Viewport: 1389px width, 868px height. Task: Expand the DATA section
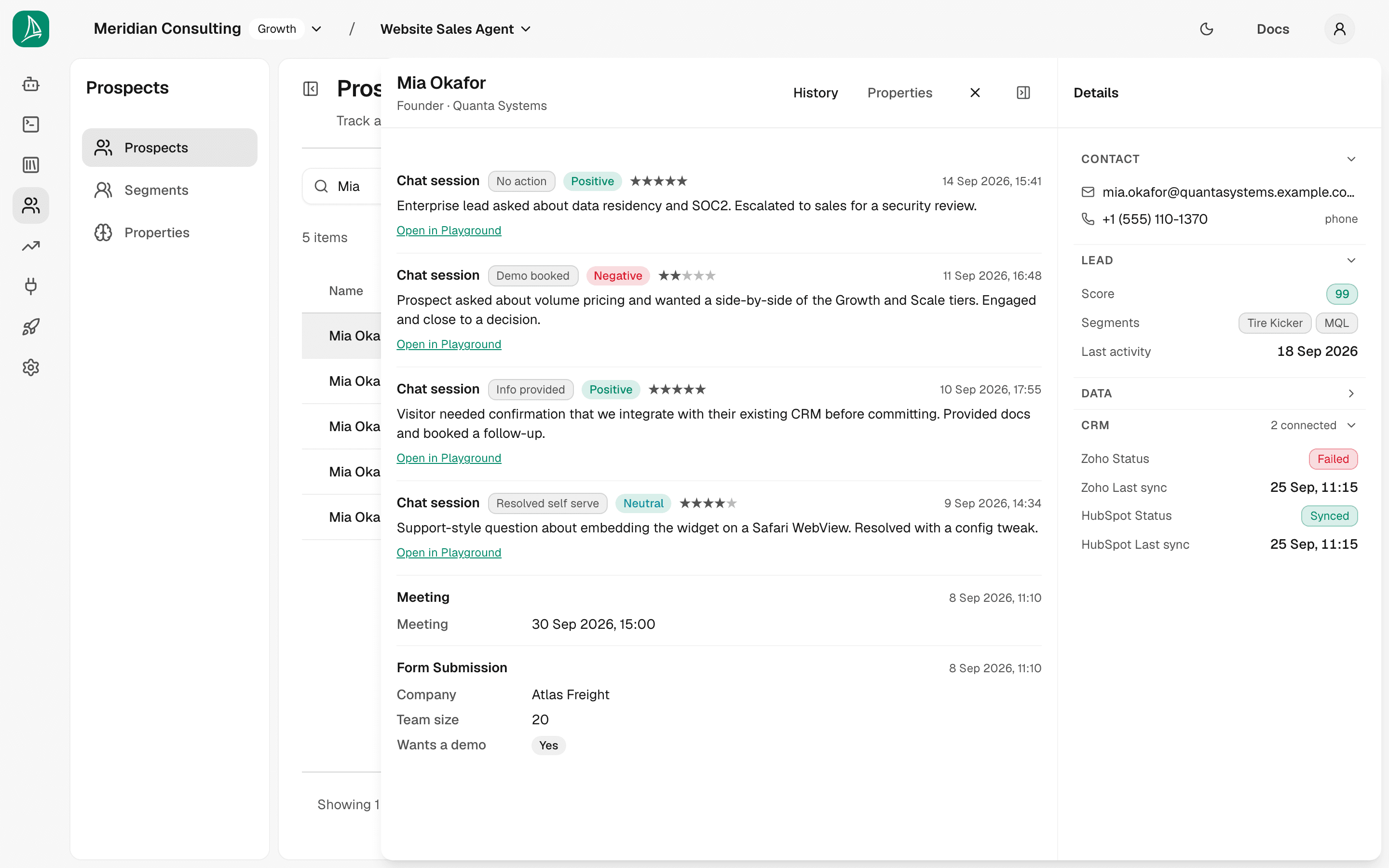tap(1350, 393)
